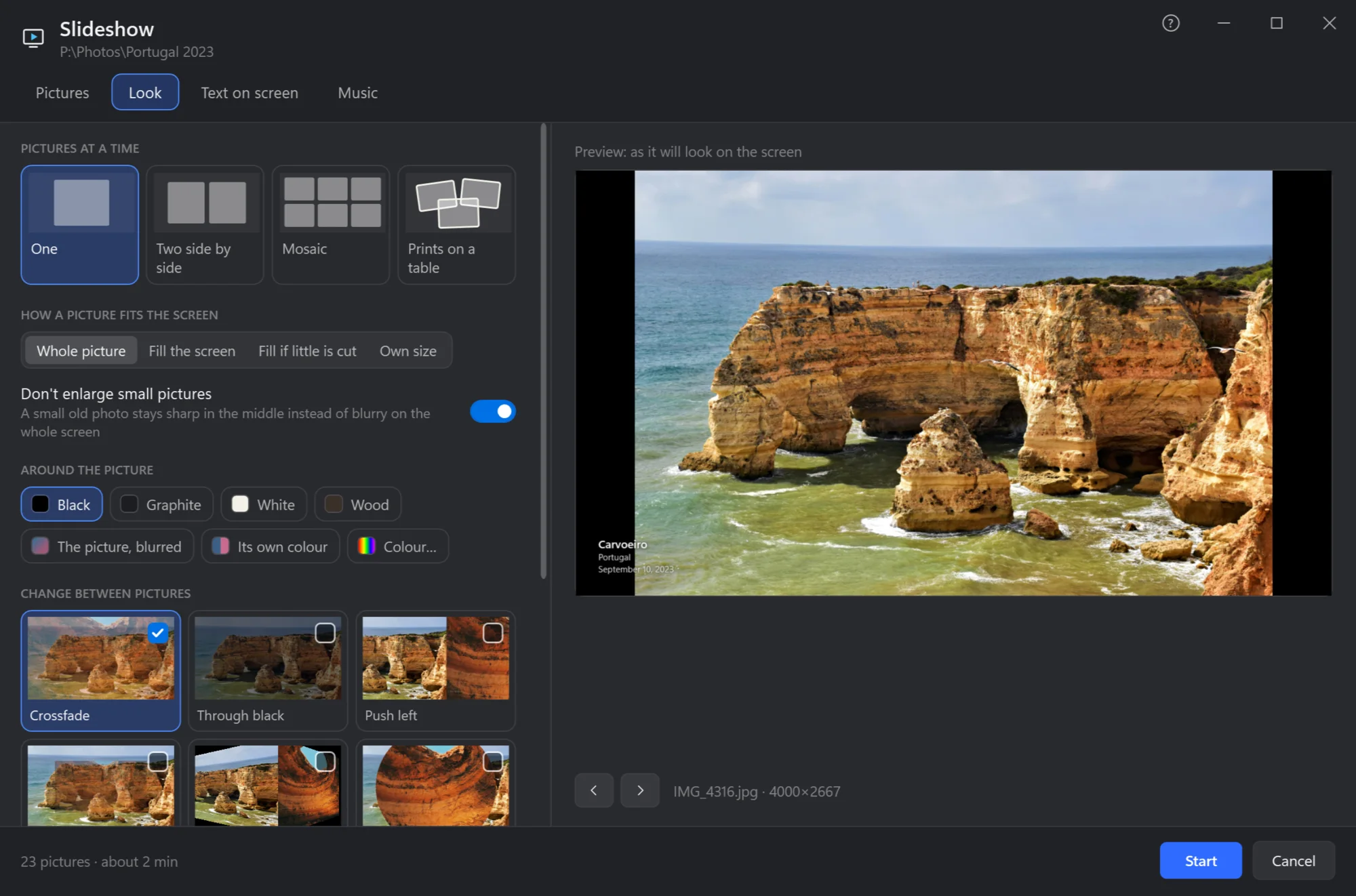Select The picture, blurred background
The image size is (1356, 896).
pyautogui.click(x=107, y=546)
